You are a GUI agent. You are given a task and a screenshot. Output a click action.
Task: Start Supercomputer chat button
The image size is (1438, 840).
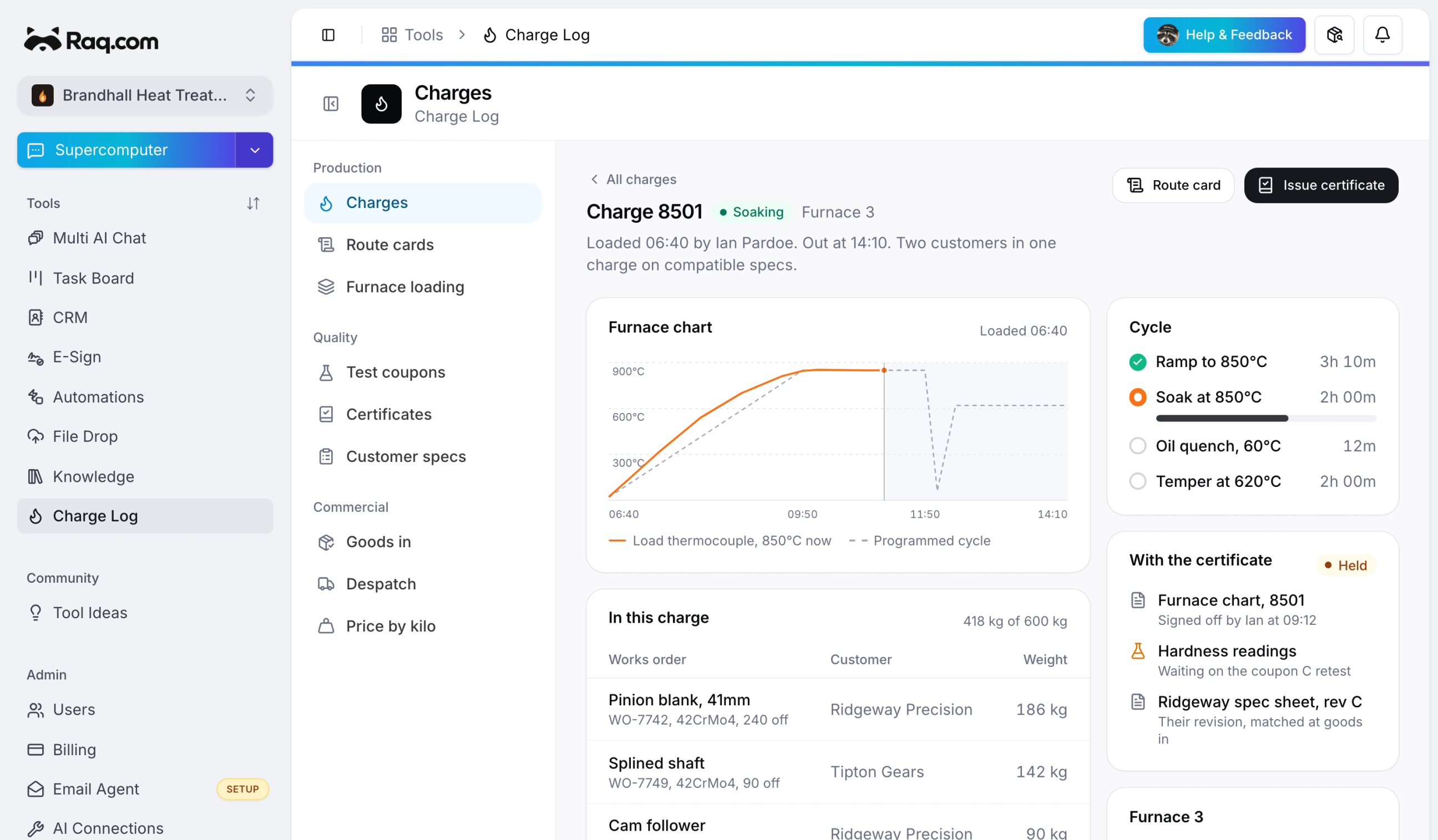pyautogui.click(x=126, y=150)
